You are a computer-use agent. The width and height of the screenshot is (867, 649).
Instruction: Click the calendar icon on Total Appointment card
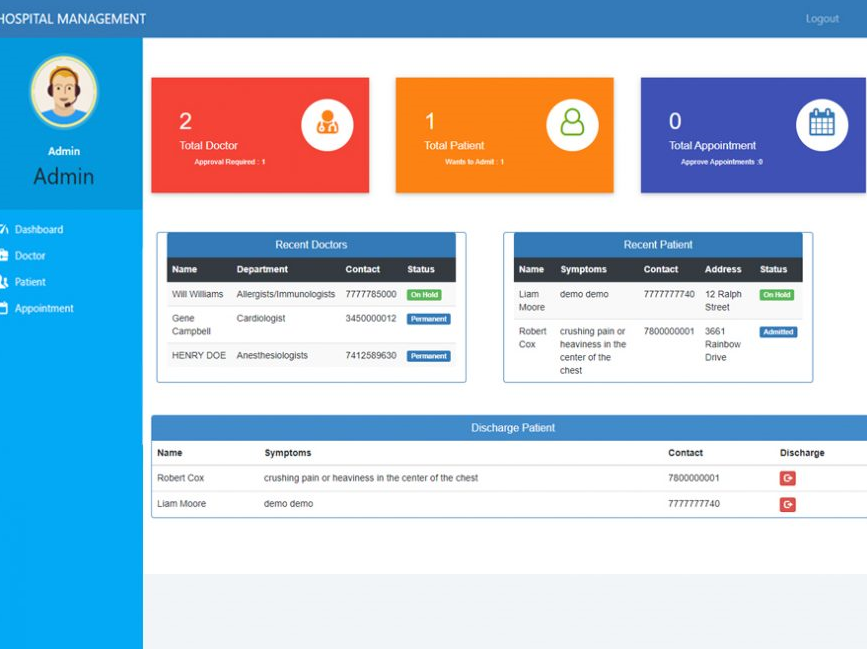[822, 123]
